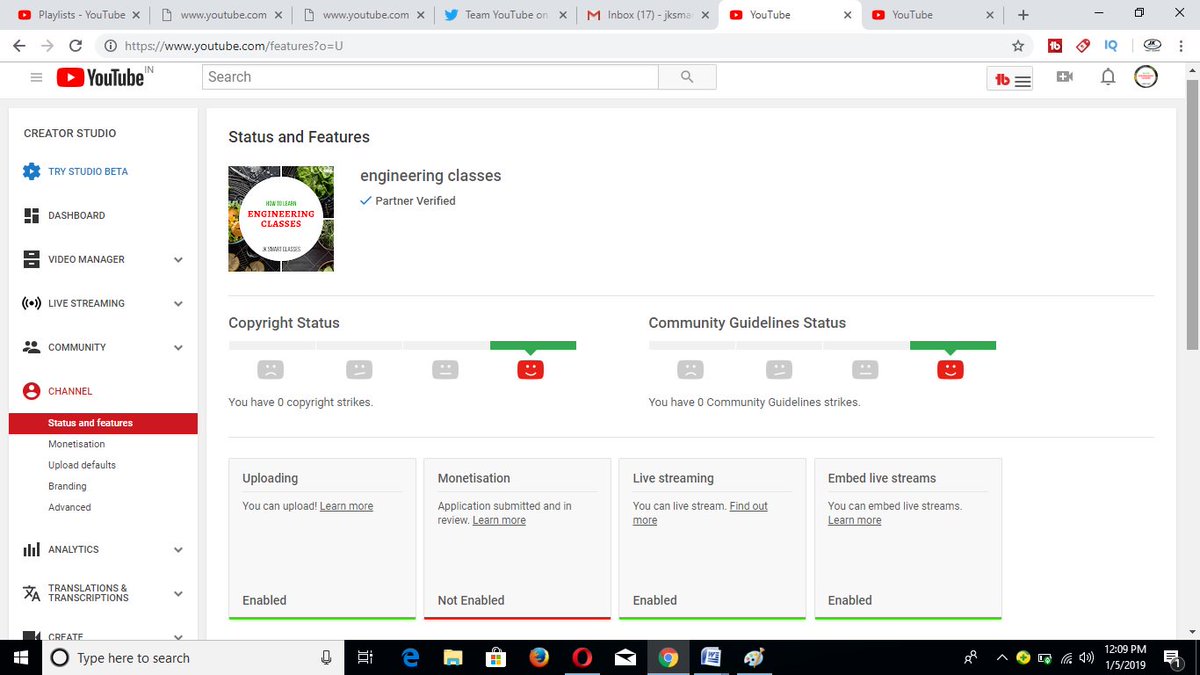
Task: Click the first grey sad face under Copyright Status
Action: point(270,370)
